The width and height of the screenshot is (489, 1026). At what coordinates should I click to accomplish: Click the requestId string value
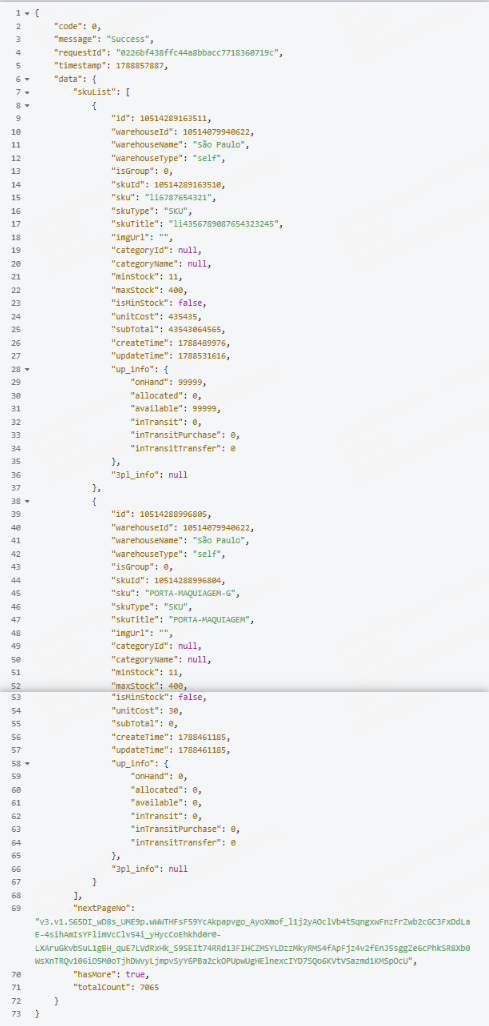[200, 52]
